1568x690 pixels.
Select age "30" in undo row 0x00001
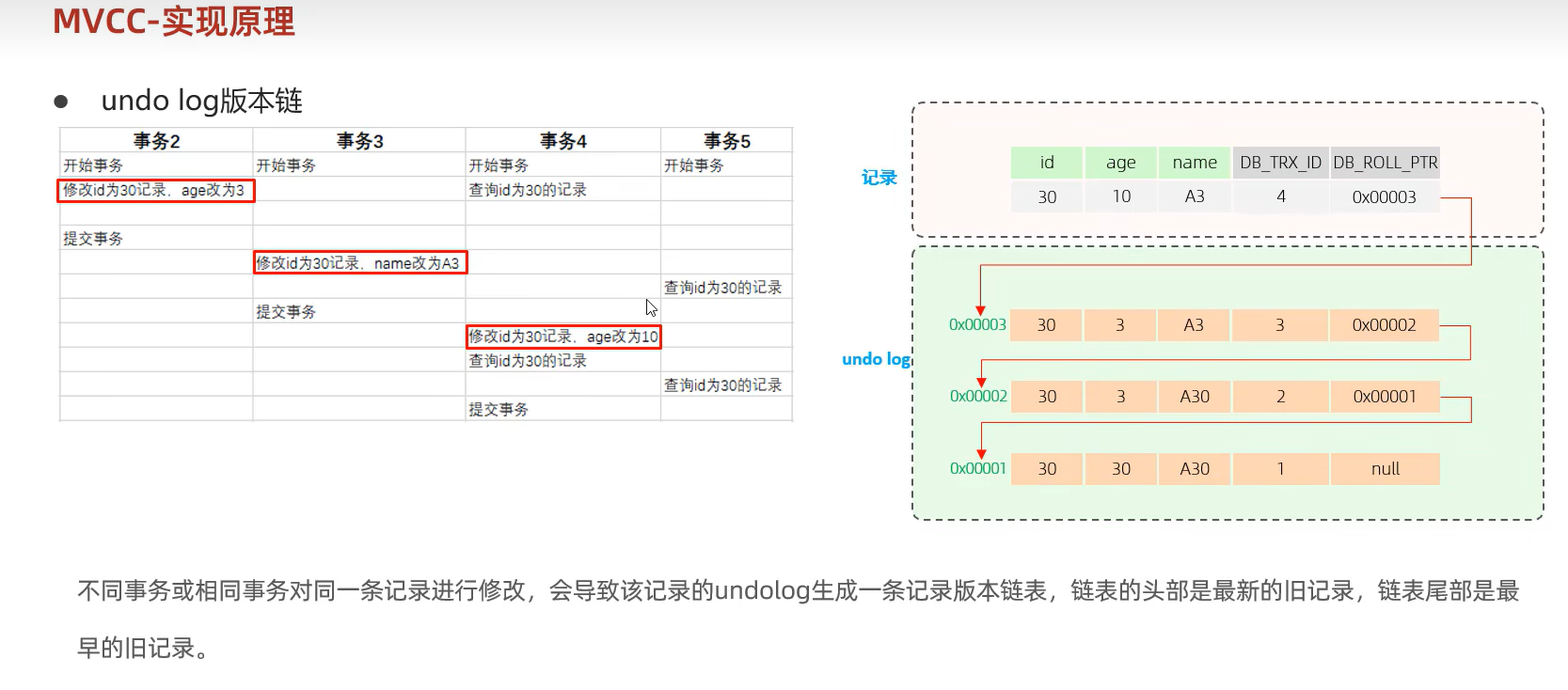[x=1120, y=468]
